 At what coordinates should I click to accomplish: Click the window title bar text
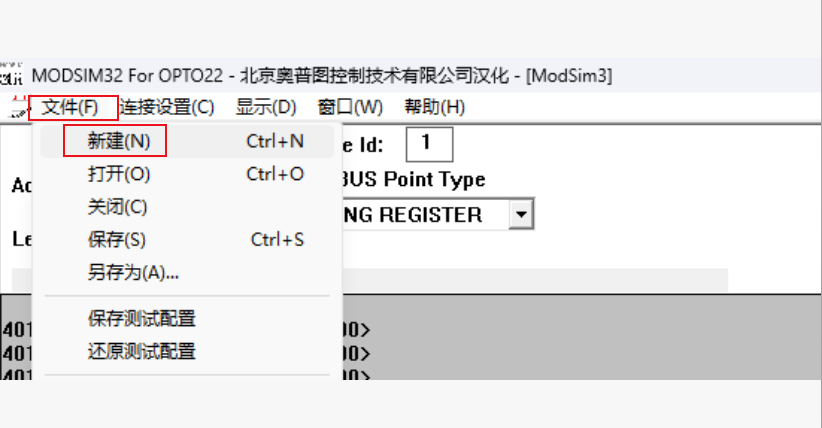pyautogui.click(x=322, y=76)
